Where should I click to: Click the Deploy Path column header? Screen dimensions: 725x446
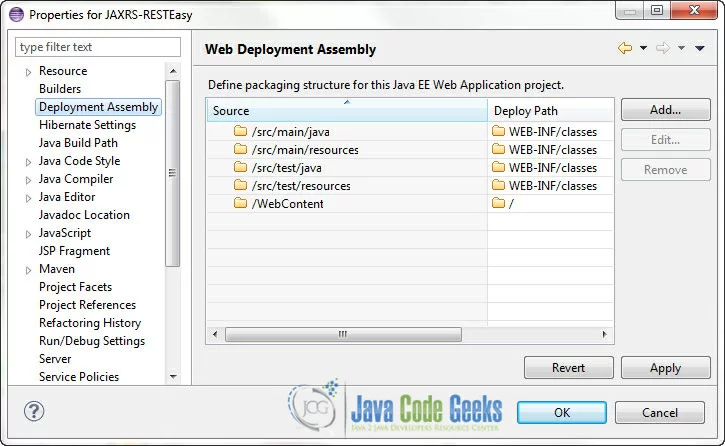[x=551, y=110]
